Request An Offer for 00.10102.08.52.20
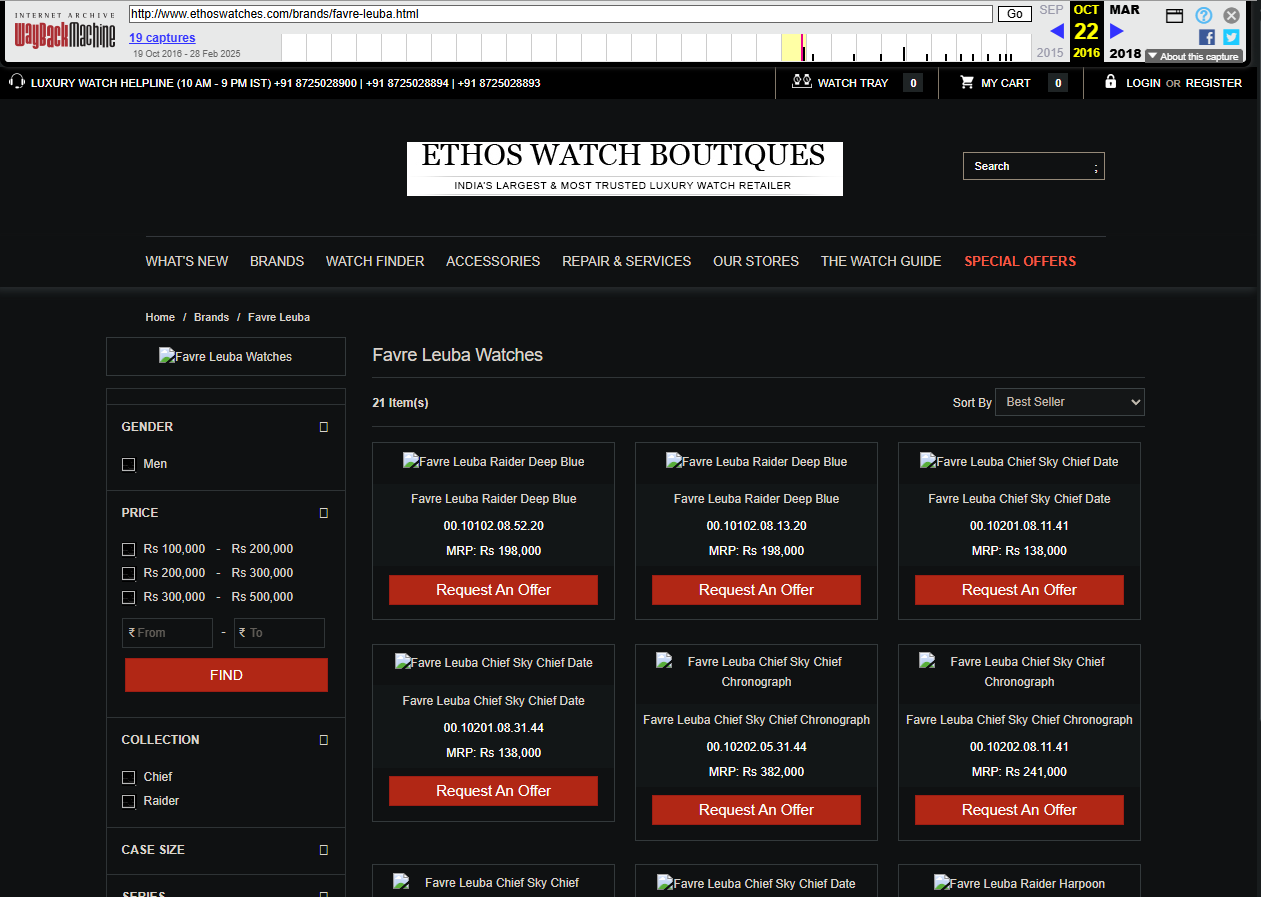Screen dimensions: 1261x897 click(x=493, y=590)
